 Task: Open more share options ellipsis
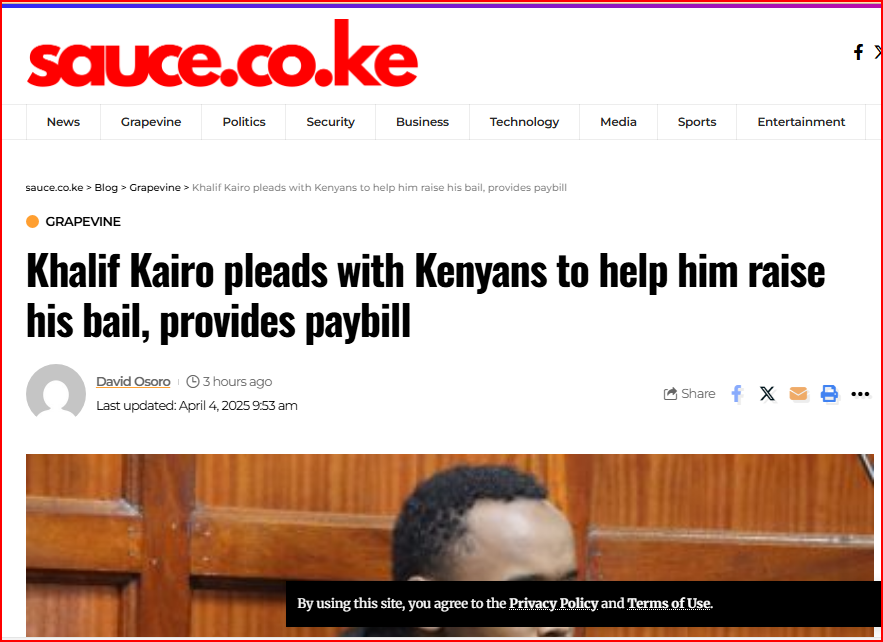point(860,394)
